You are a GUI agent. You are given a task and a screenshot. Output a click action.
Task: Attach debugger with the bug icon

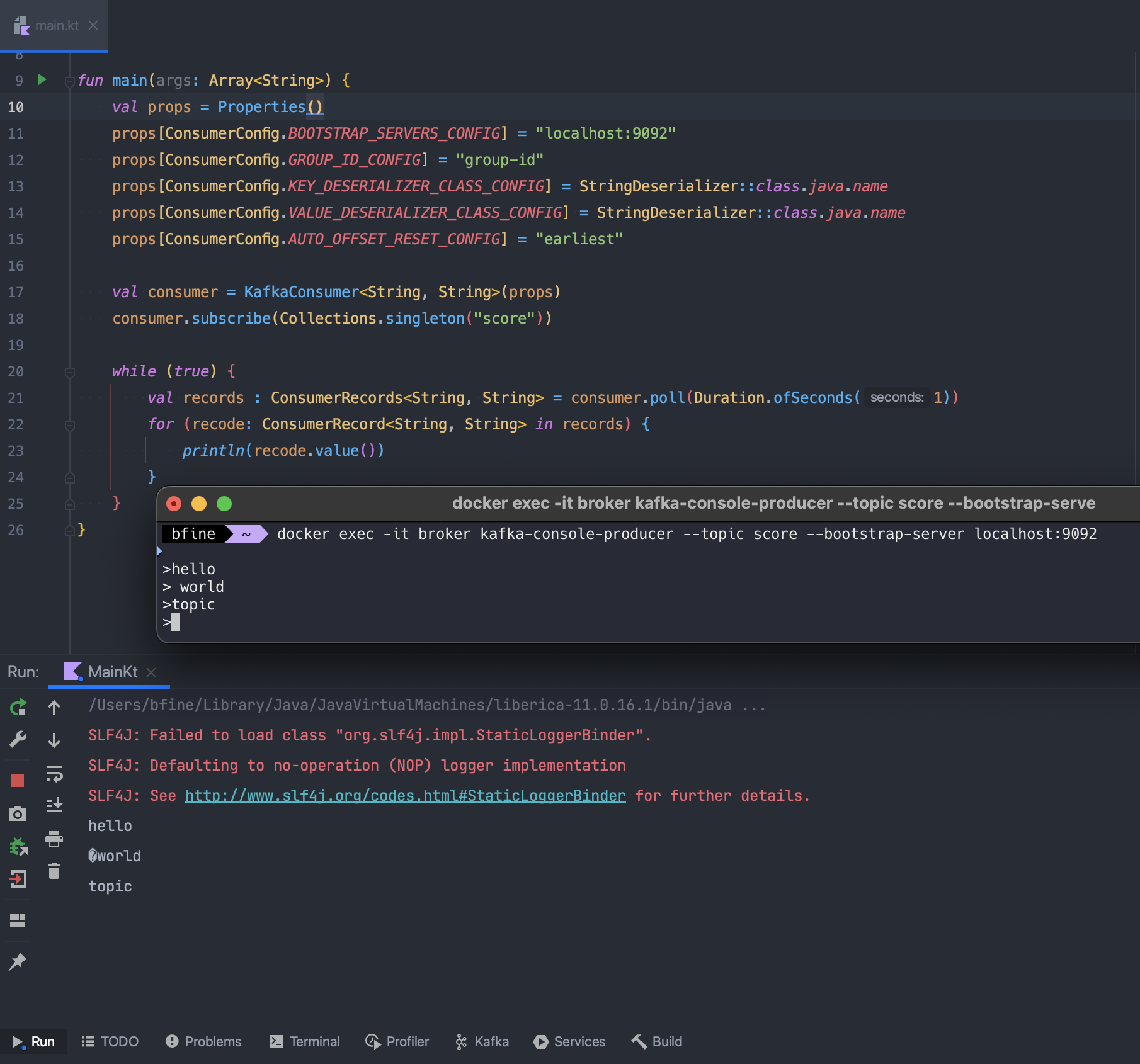pyautogui.click(x=18, y=847)
